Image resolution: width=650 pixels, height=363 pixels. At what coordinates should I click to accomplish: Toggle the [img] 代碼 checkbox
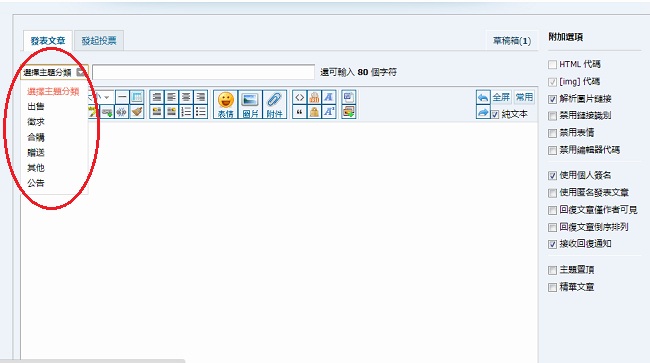pos(552,82)
